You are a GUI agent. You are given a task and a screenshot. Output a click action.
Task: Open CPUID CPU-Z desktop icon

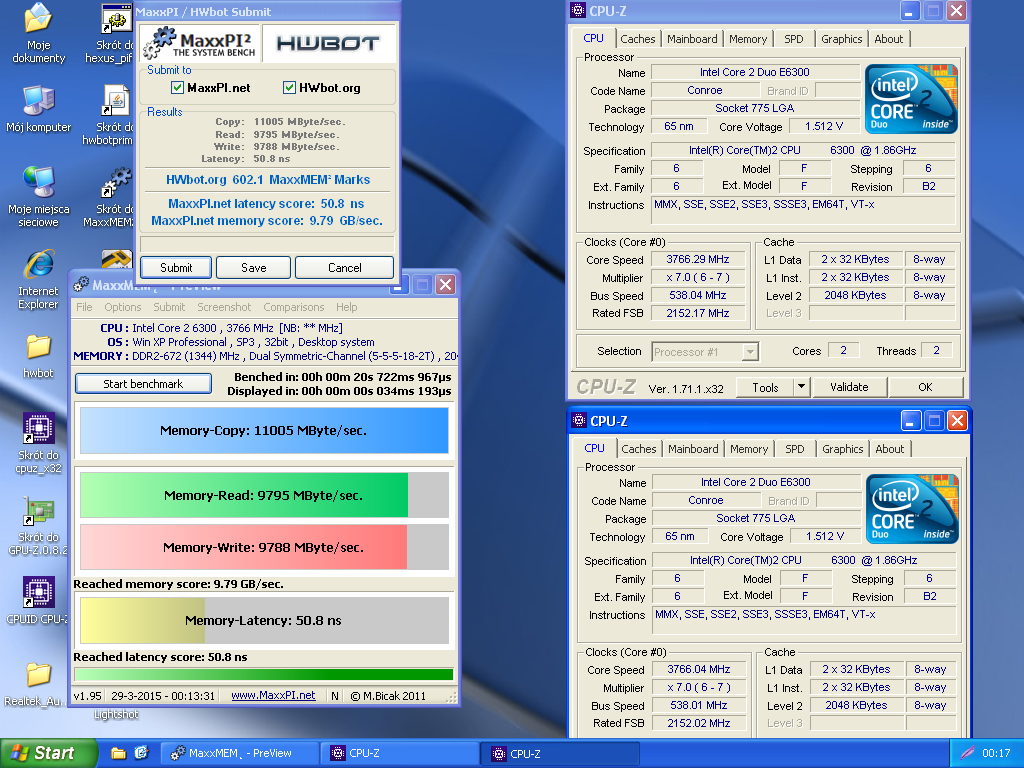(x=38, y=601)
